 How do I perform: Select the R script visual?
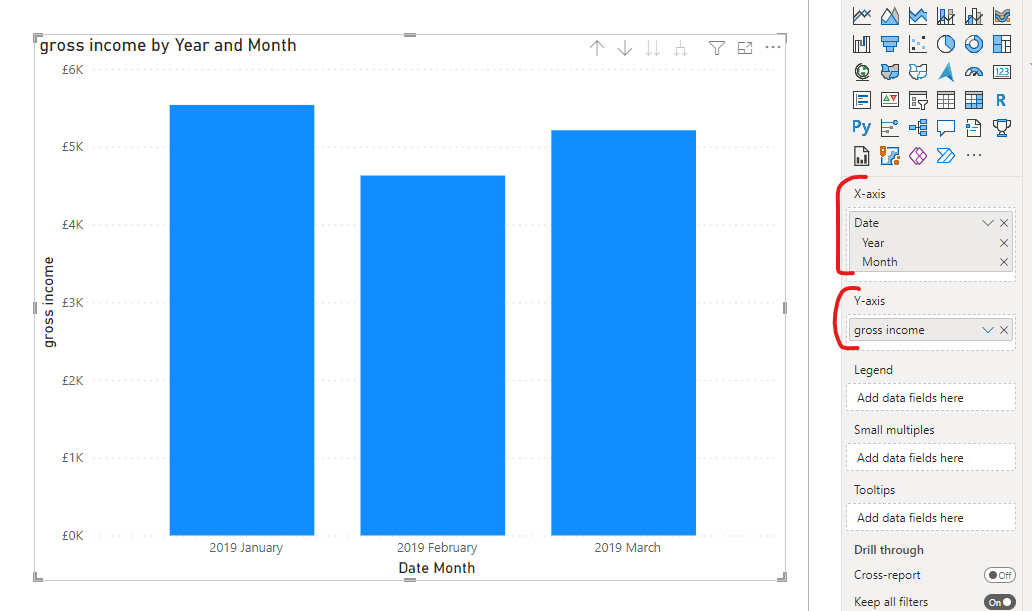1001,100
